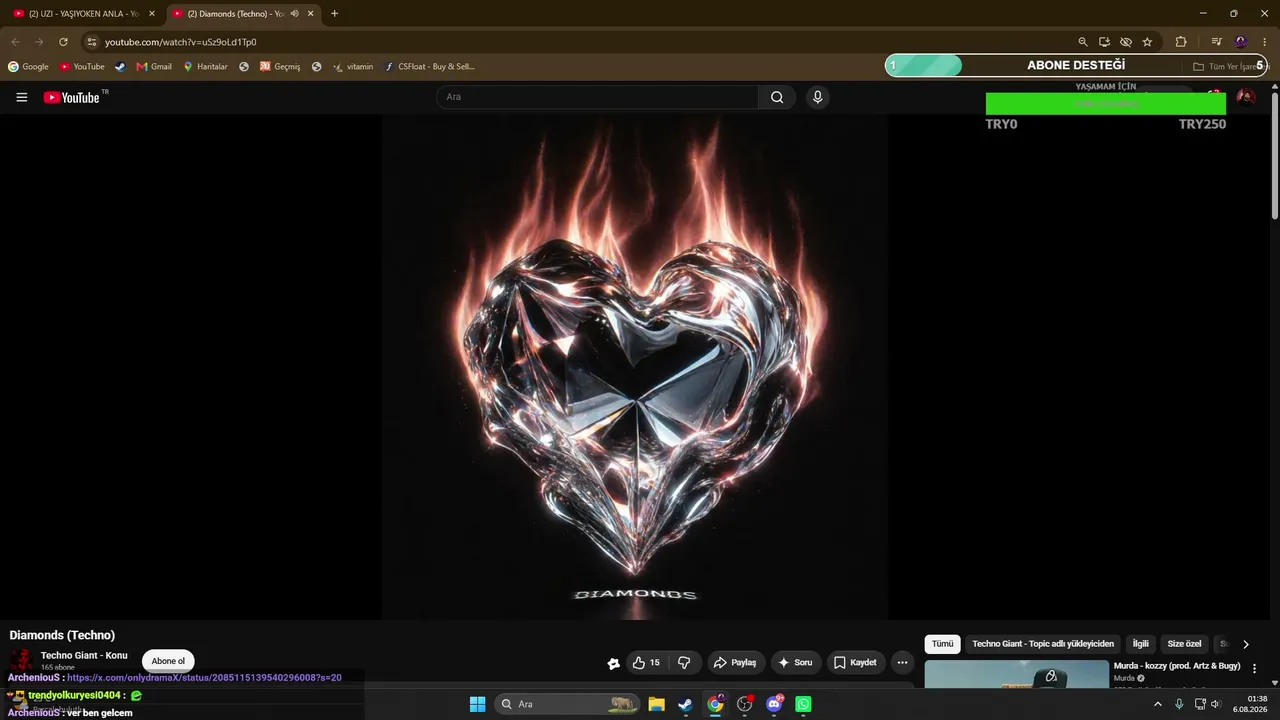This screenshot has width=1280, height=720.
Task: Open the Haritalar bookmark
Action: [205, 67]
